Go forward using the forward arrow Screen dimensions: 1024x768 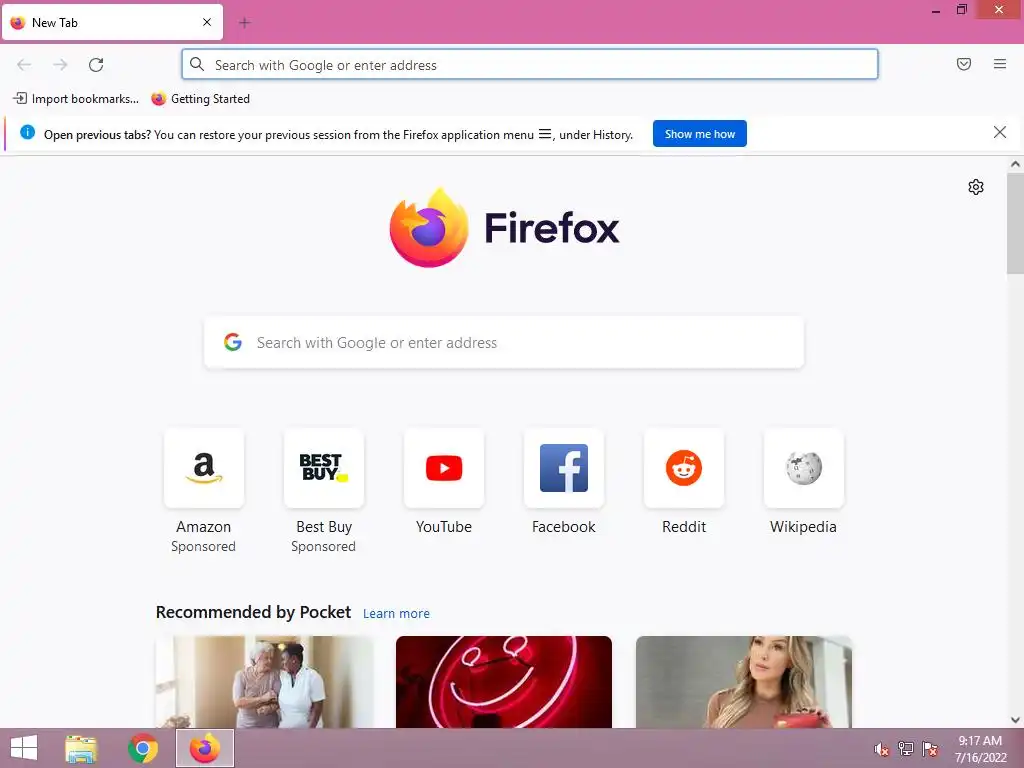coord(60,65)
